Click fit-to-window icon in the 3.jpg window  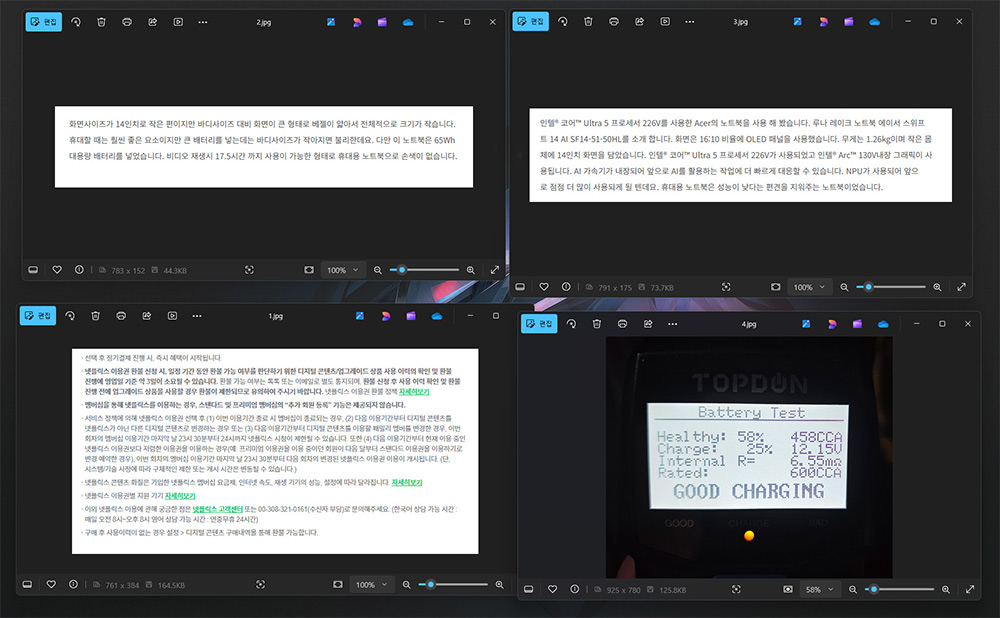(x=776, y=287)
